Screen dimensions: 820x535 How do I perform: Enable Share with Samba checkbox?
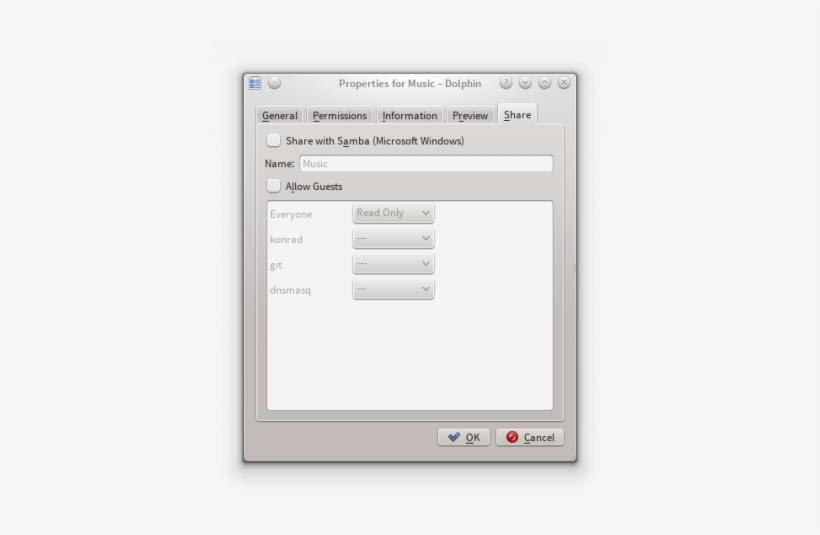point(274,140)
